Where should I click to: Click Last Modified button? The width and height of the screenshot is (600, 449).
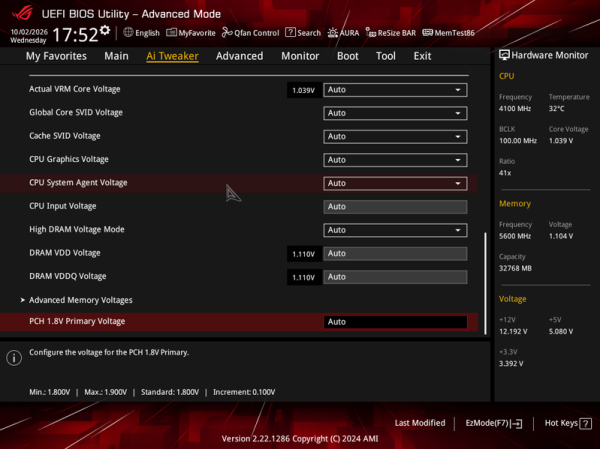(x=420, y=423)
